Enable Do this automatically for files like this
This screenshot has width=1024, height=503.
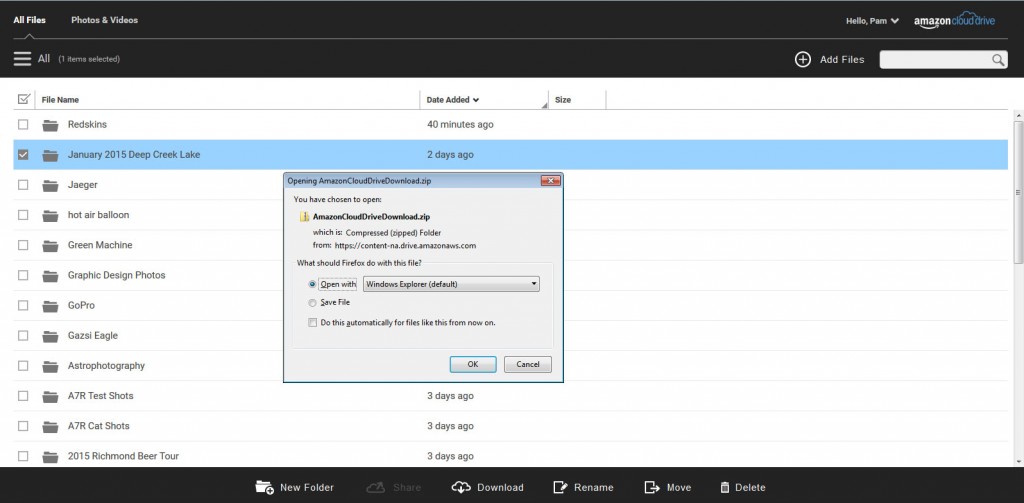(312, 322)
